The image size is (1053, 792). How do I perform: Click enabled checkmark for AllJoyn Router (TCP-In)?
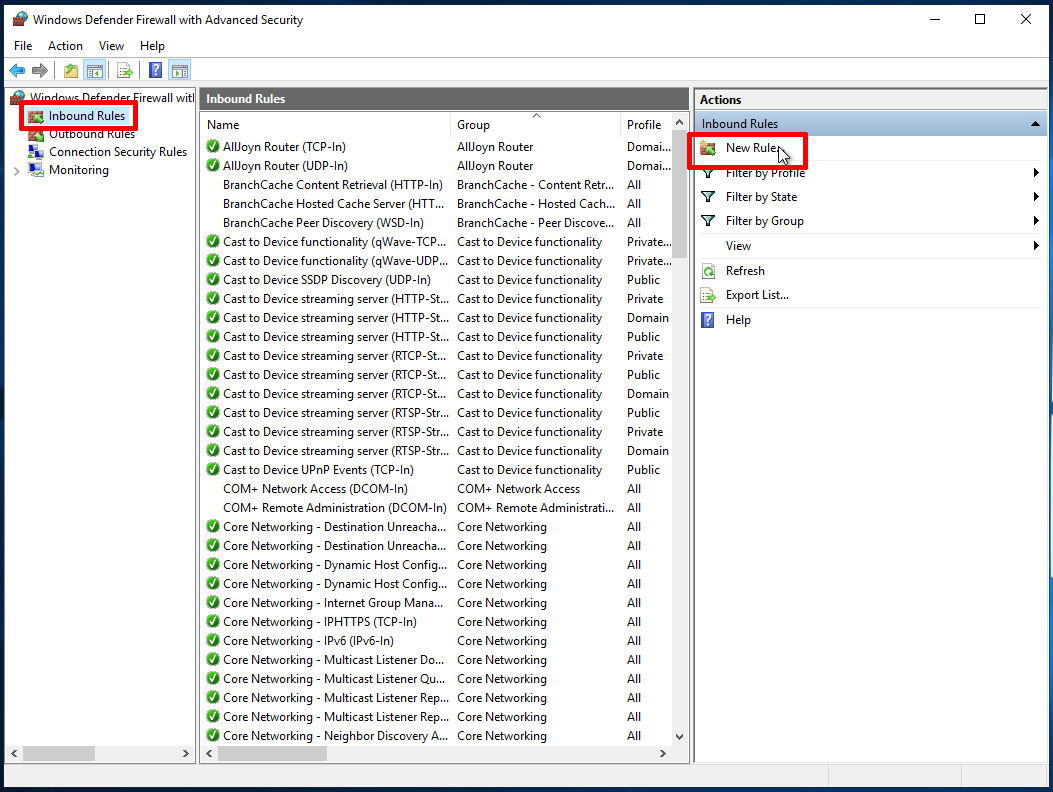coord(213,146)
